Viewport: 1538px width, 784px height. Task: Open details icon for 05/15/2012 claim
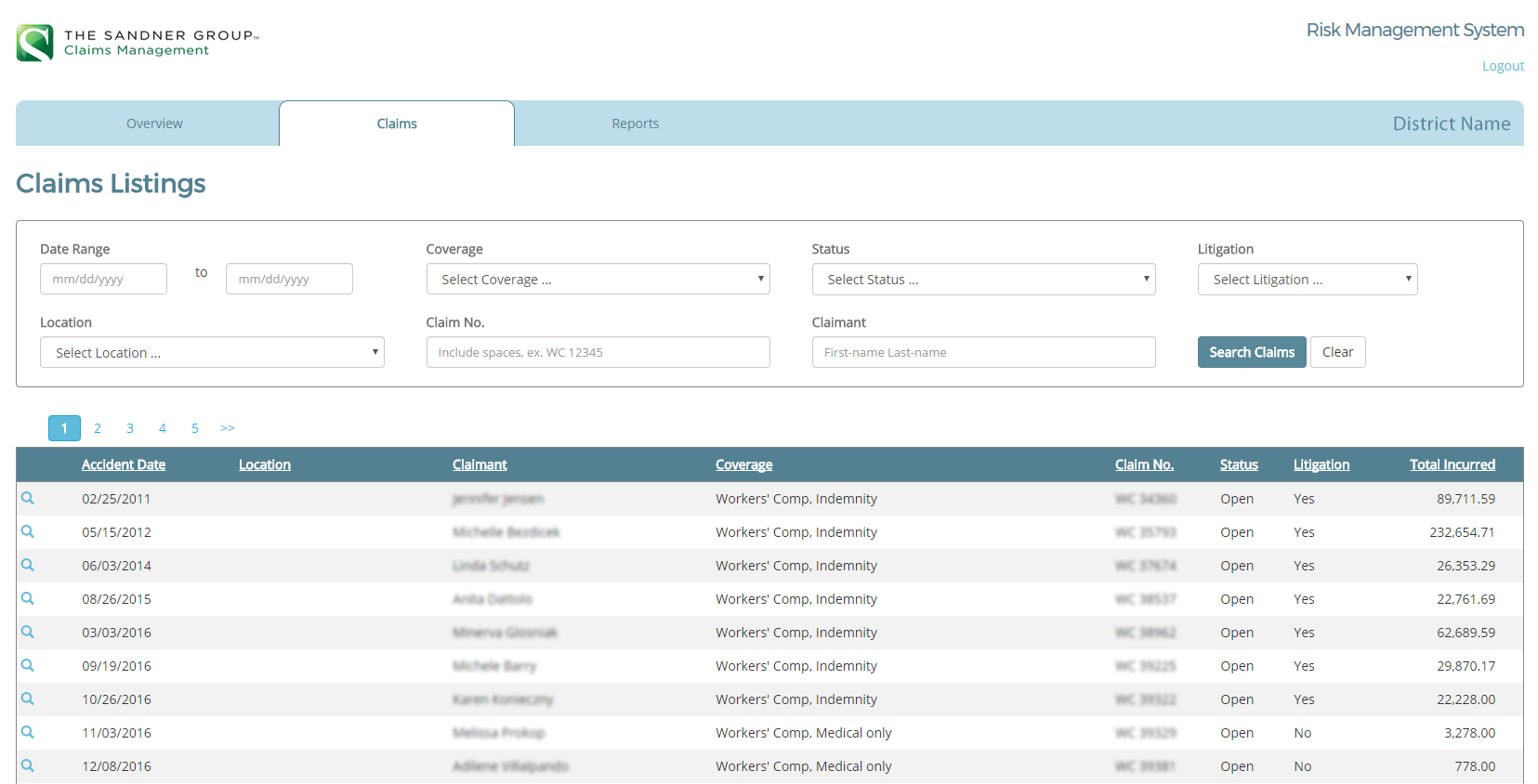[28, 532]
